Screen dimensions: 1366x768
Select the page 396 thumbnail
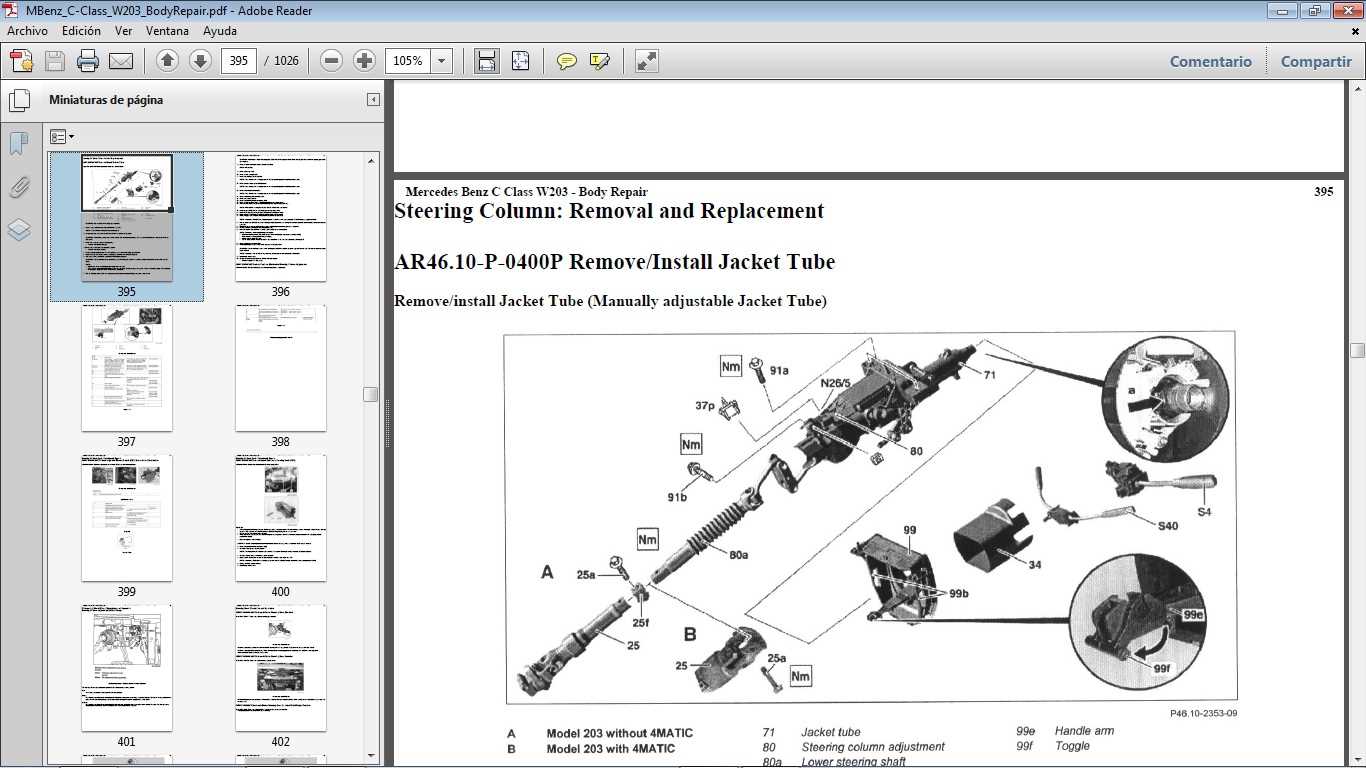(x=281, y=218)
